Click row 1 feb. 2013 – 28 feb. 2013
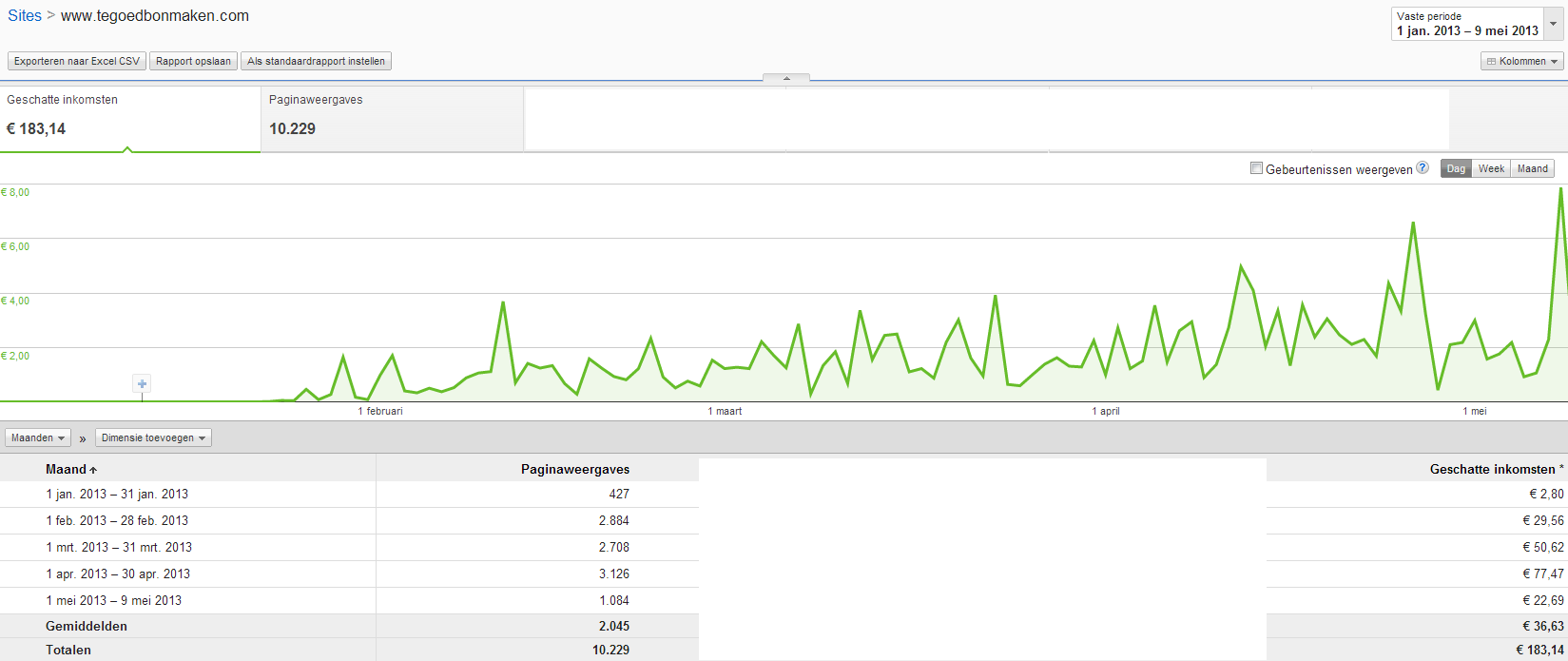Image resolution: width=1568 pixels, height=661 pixels. [x=784, y=520]
